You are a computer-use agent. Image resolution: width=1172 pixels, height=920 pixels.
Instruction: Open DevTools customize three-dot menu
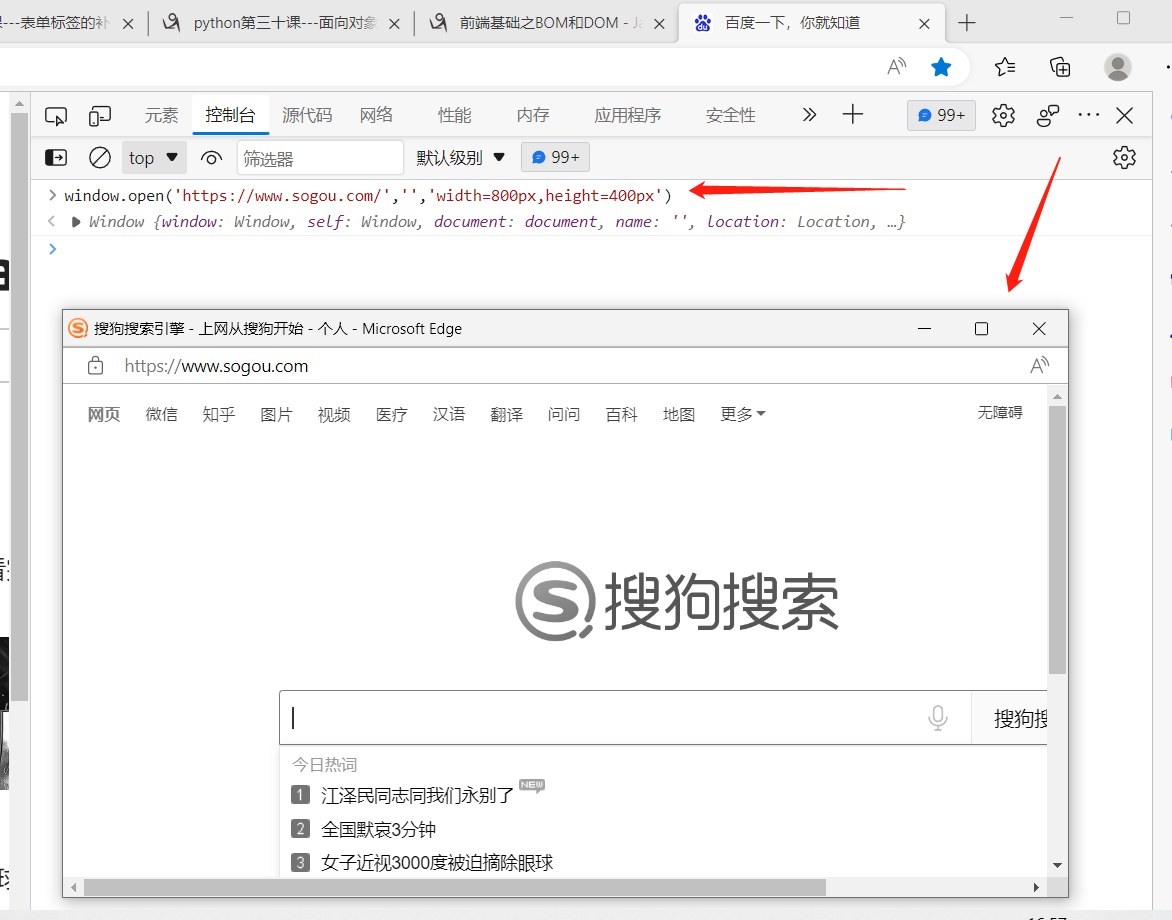(1088, 115)
